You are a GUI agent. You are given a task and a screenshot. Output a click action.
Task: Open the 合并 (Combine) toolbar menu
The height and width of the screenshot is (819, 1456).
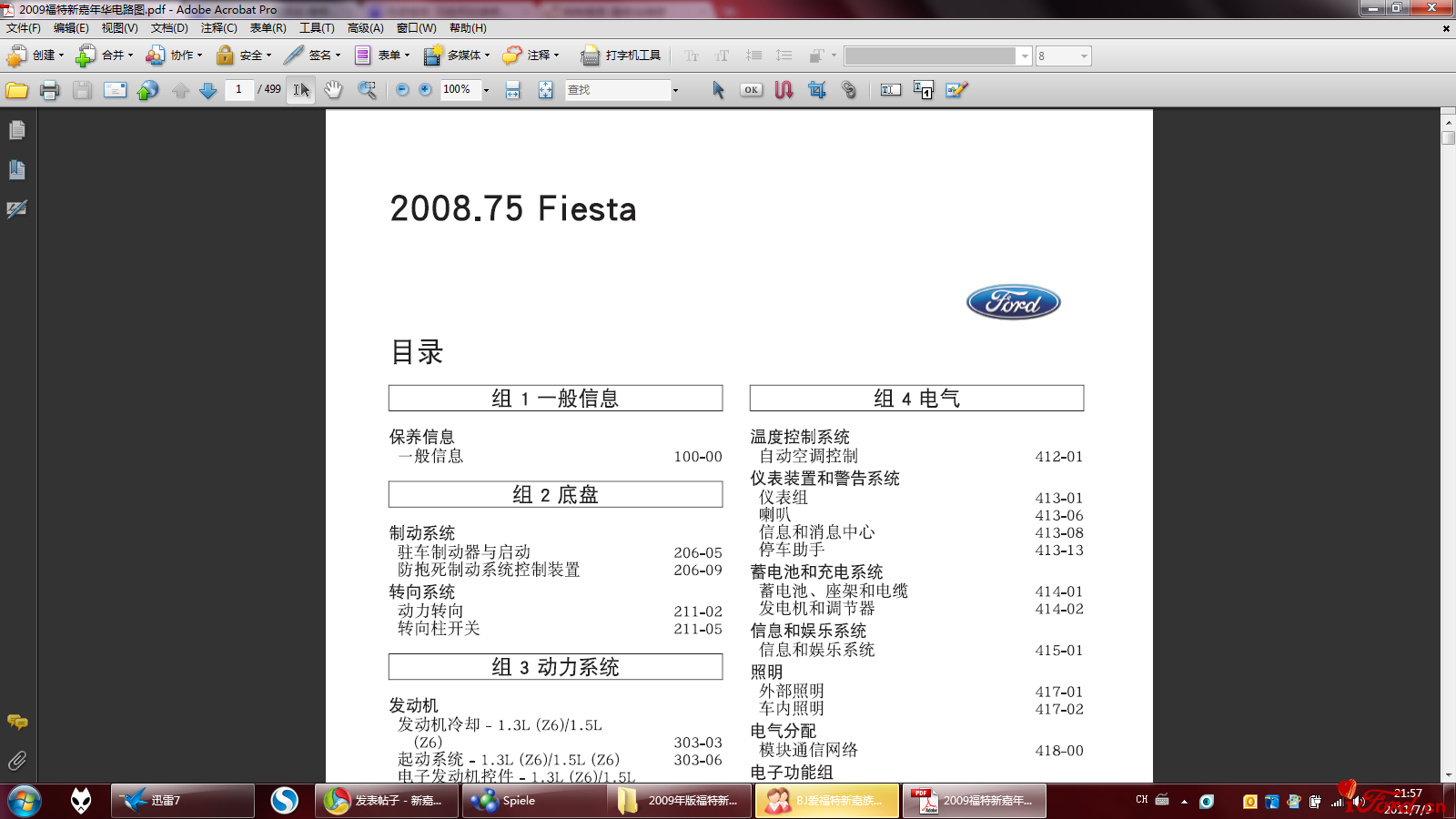105,56
